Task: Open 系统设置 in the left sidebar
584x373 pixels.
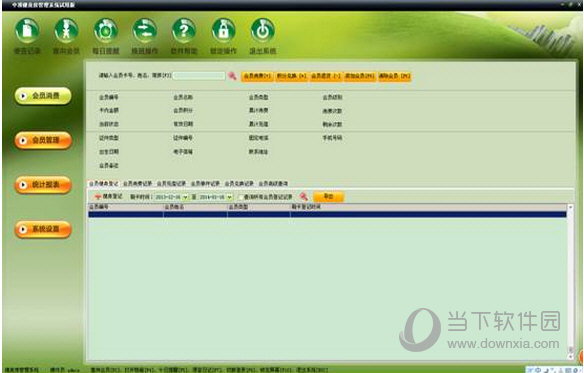Action: (x=43, y=229)
